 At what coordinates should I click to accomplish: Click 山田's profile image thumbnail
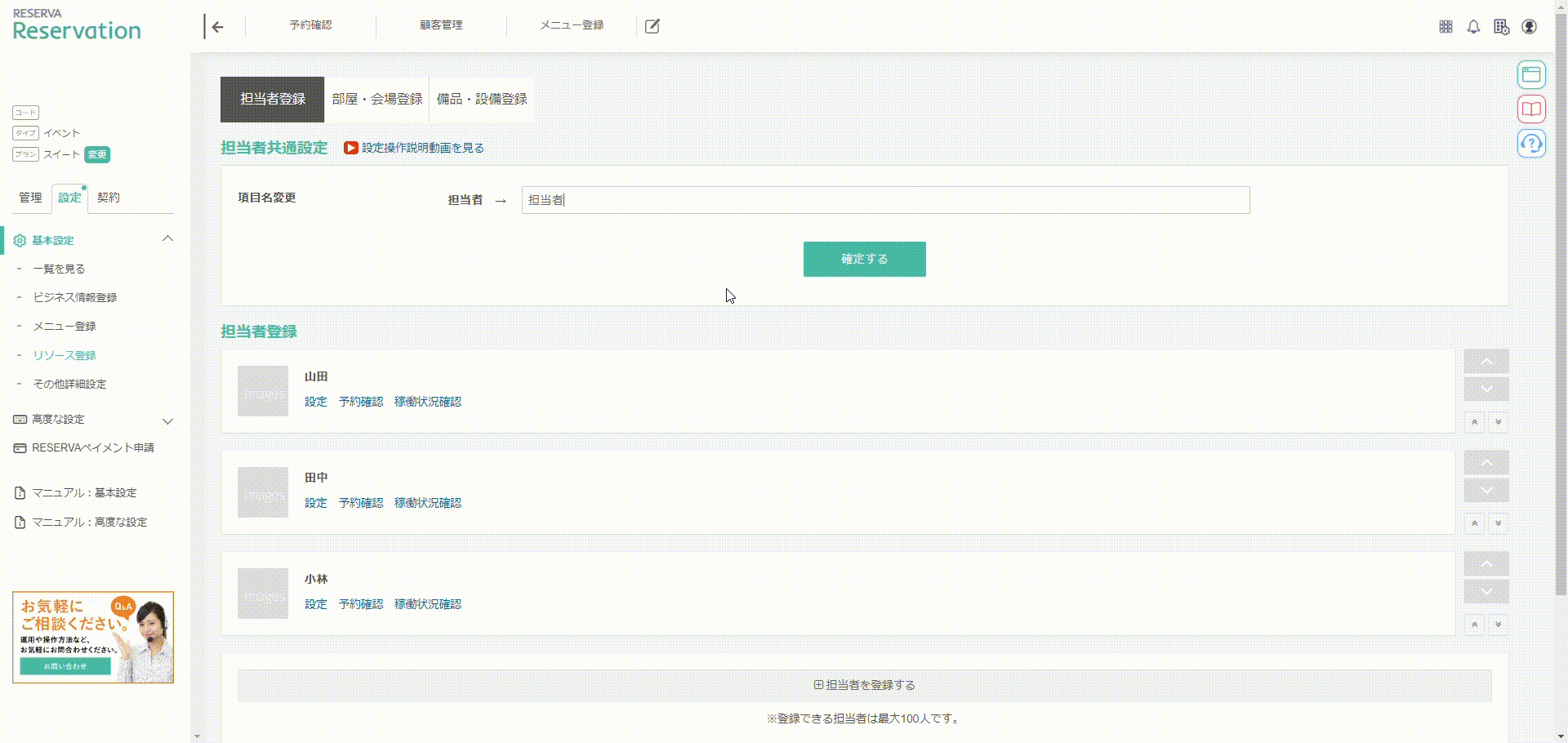point(263,391)
